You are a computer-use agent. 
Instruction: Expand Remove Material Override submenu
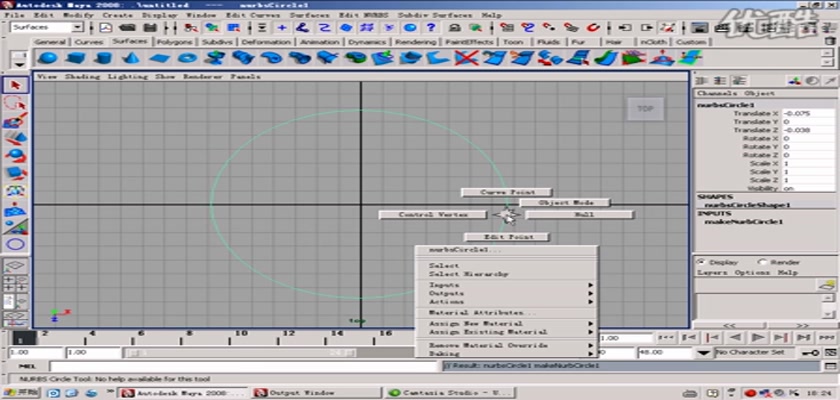(x=508, y=345)
